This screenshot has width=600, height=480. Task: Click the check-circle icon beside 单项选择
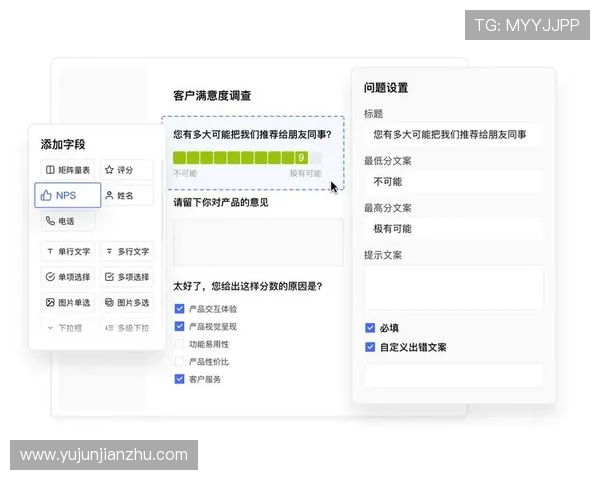[50, 277]
